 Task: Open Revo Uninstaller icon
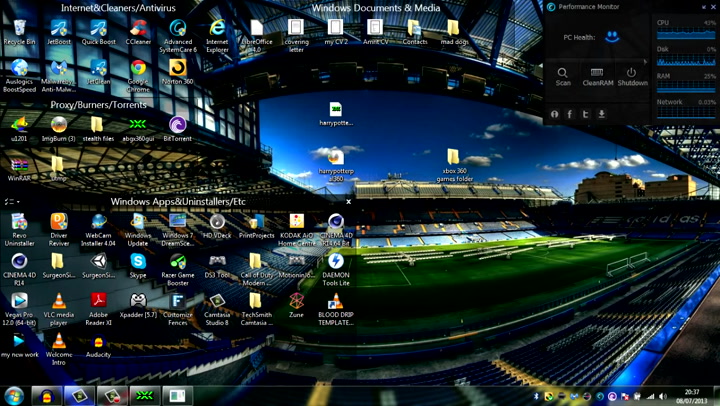click(19, 223)
